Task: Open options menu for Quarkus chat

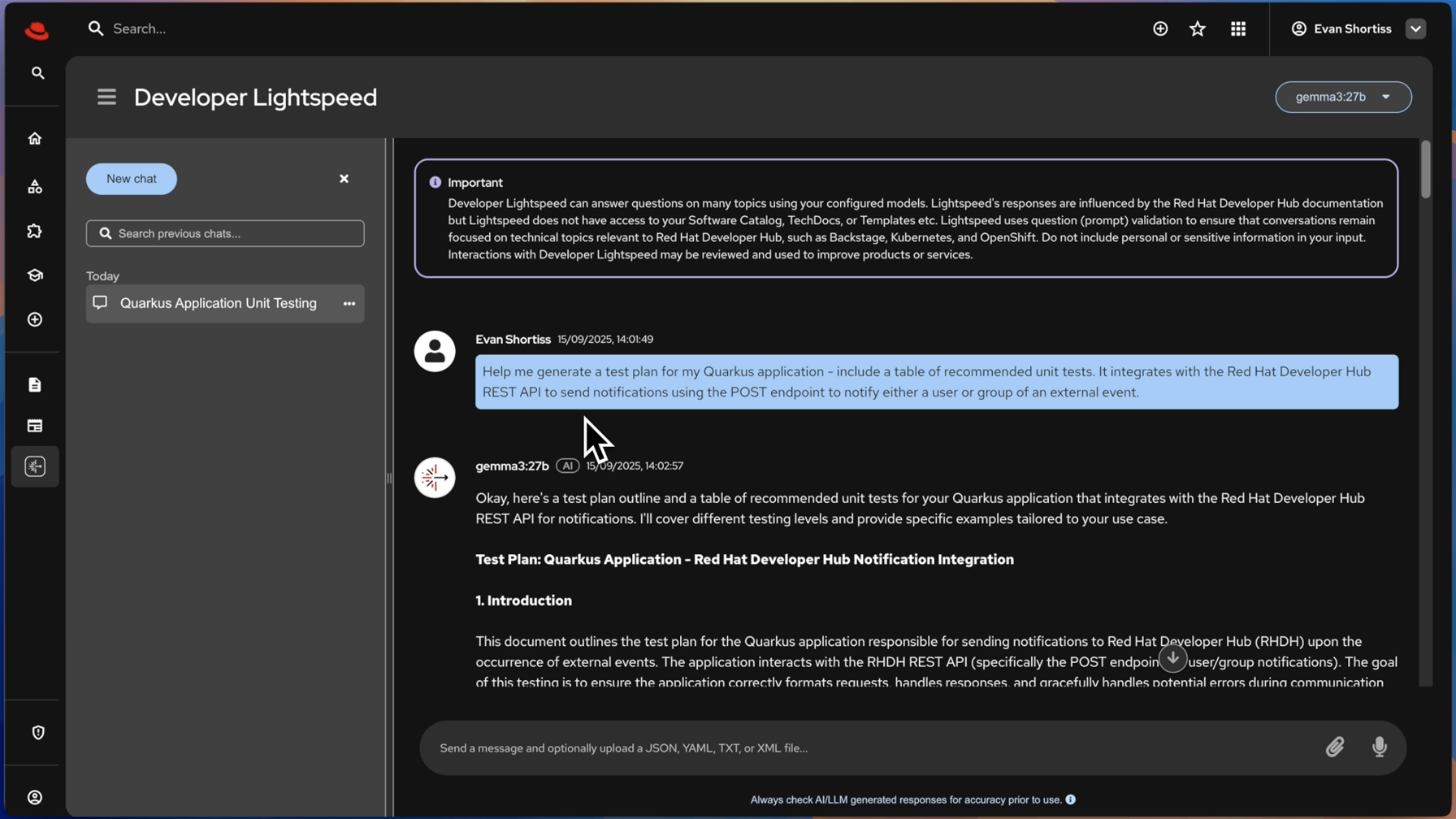Action: tap(349, 304)
